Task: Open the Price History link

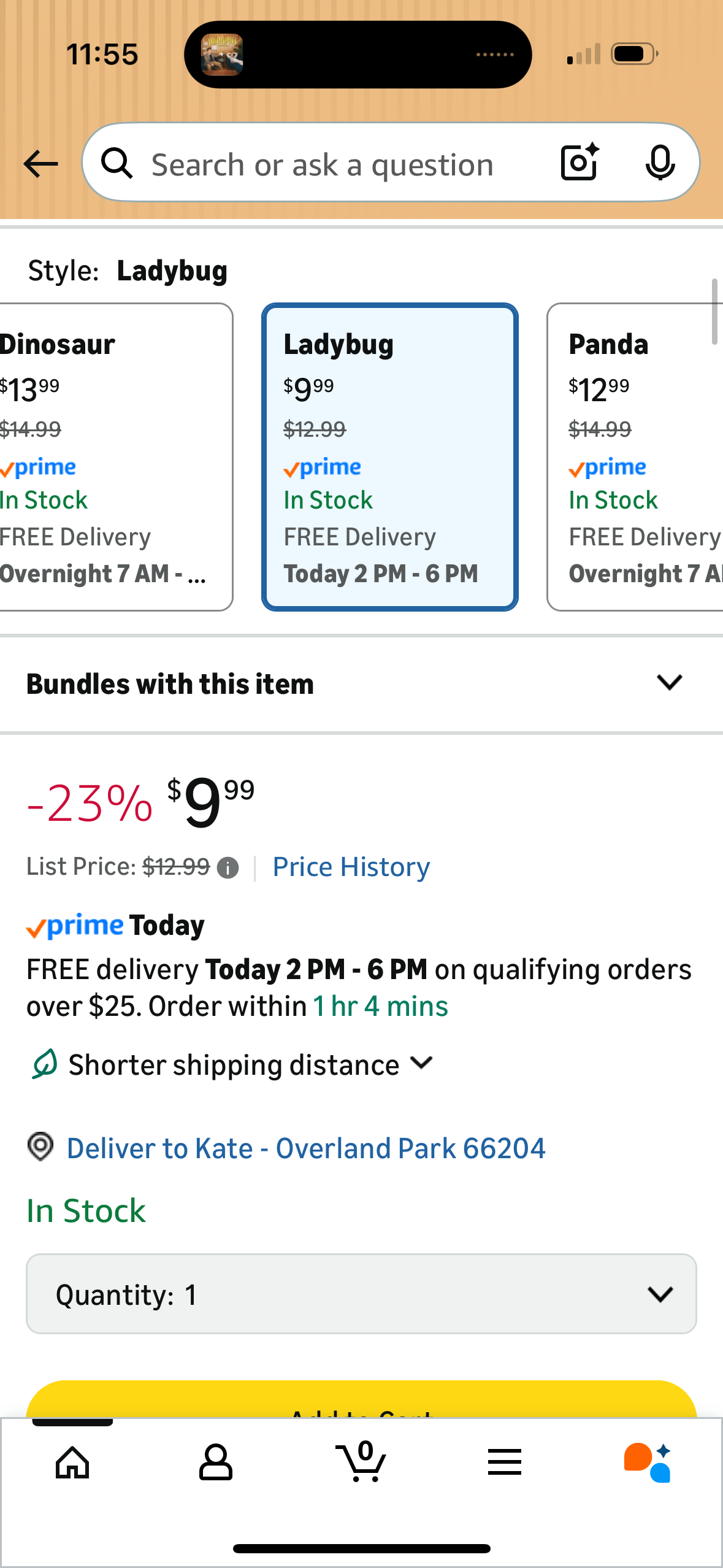Action: click(351, 867)
